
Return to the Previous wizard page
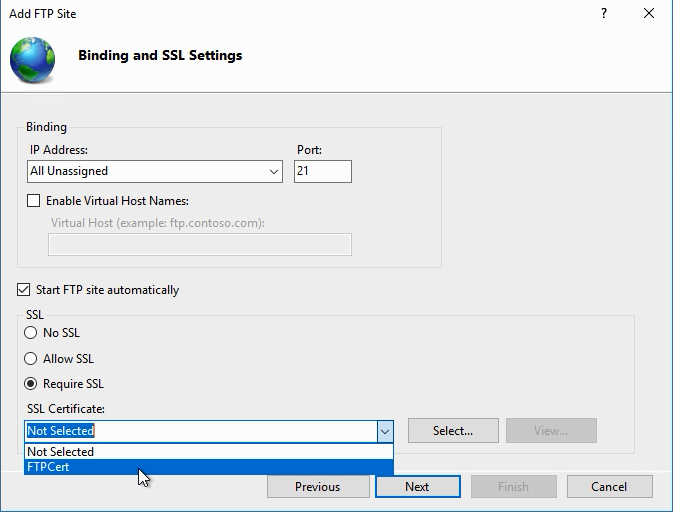click(317, 487)
